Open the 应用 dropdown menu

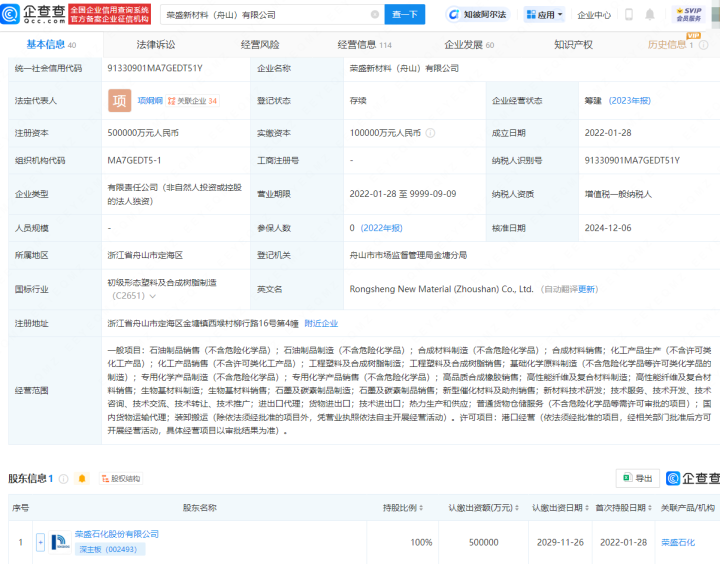(x=545, y=15)
